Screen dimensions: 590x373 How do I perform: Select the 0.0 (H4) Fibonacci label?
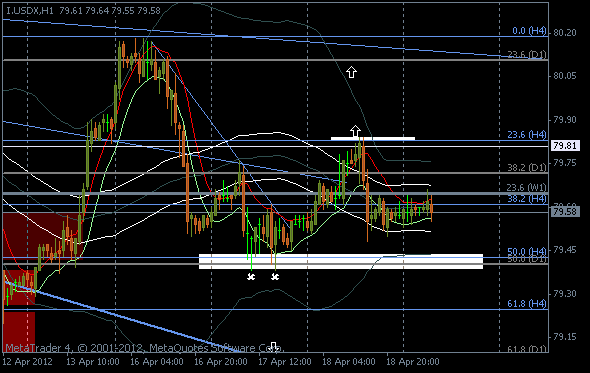pyautogui.click(x=529, y=31)
